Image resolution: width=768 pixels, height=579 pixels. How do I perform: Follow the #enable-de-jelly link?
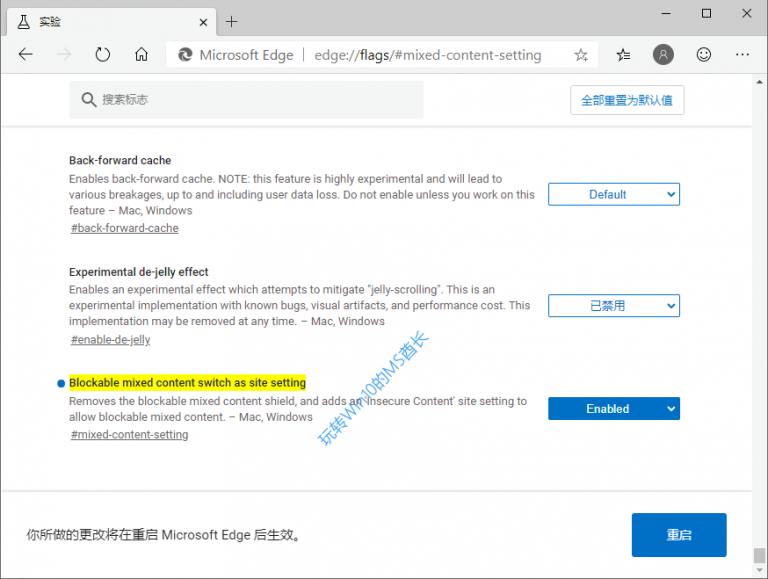[111, 339]
